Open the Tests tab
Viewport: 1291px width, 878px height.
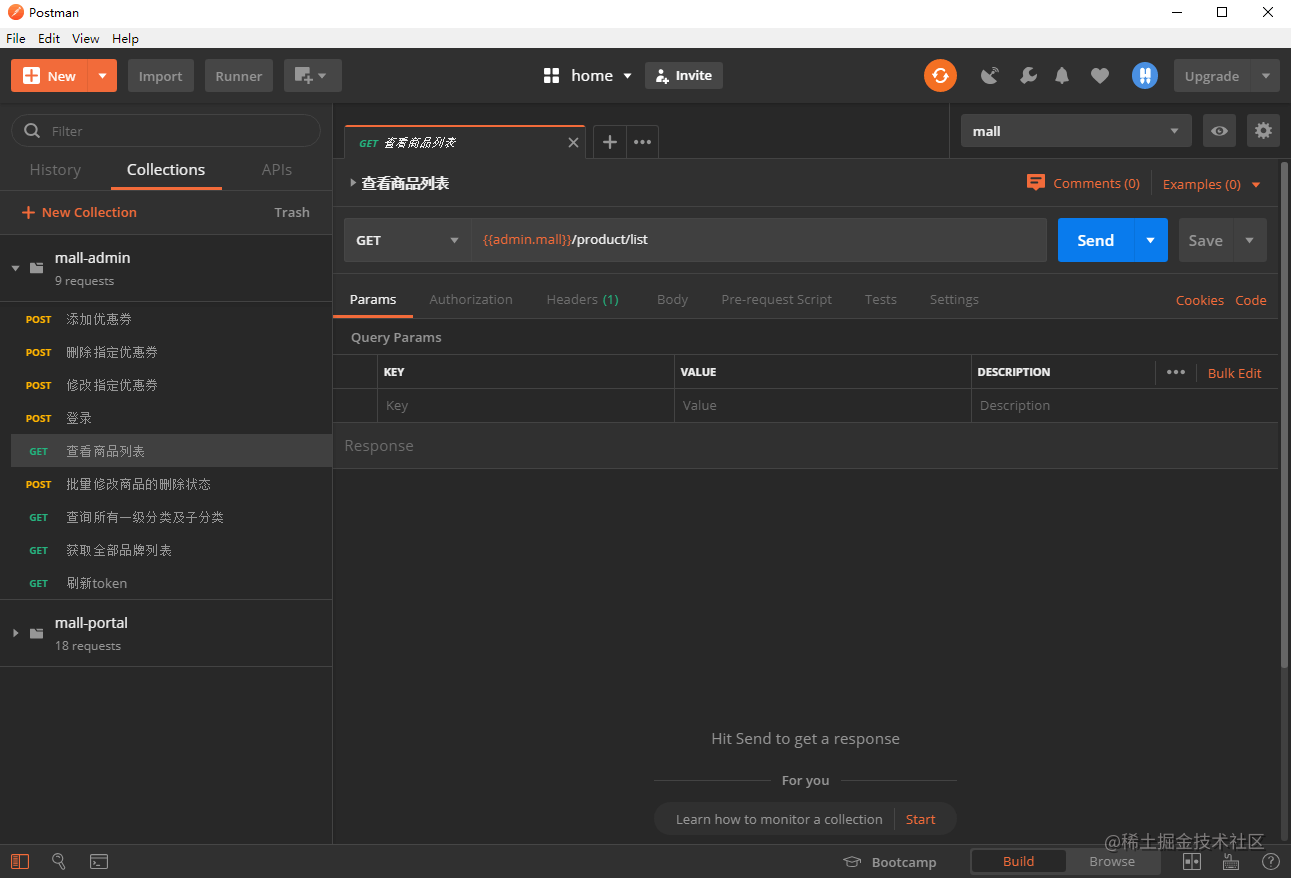tap(881, 300)
